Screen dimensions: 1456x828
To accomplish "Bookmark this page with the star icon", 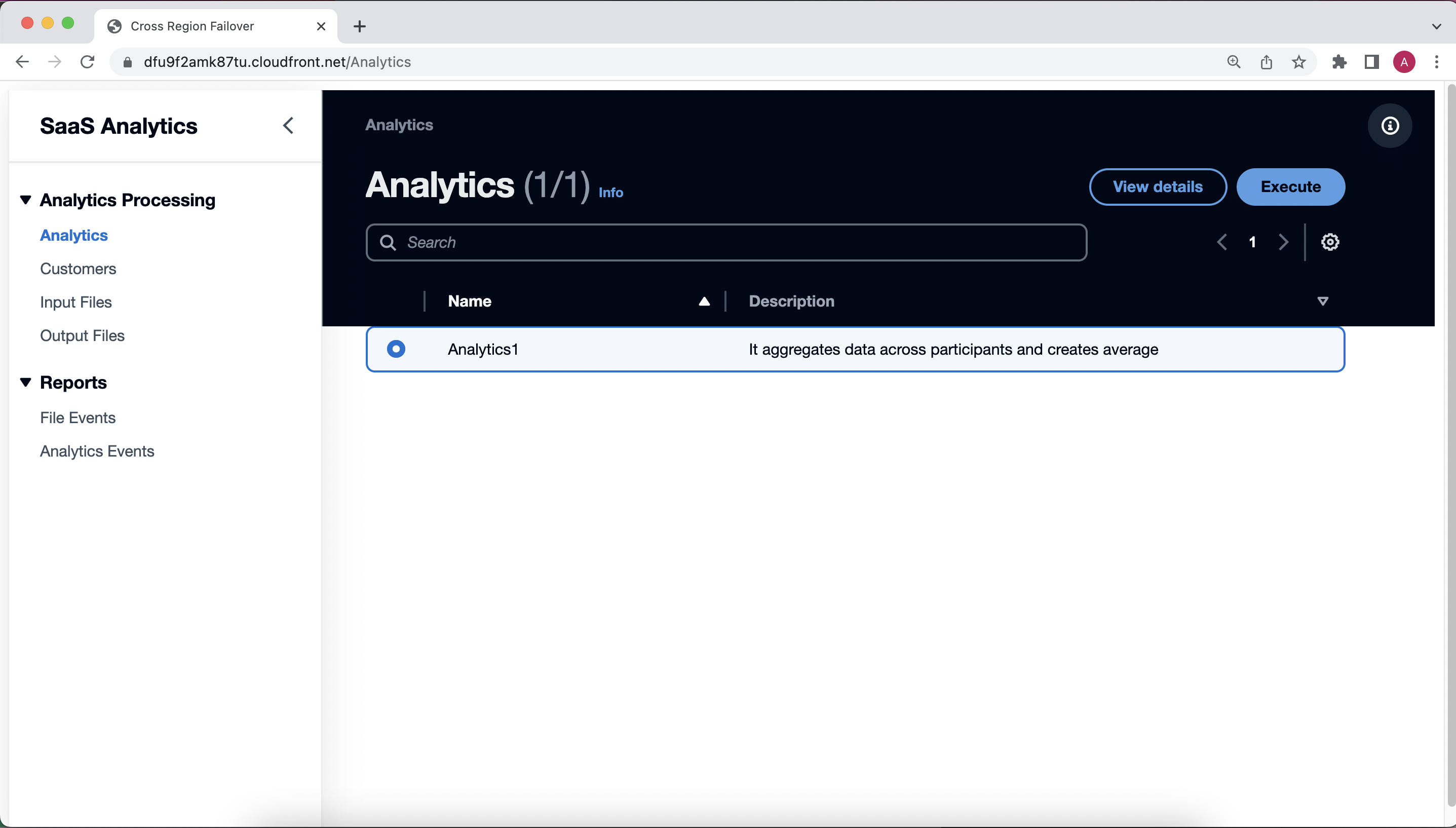I will pyautogui.click(x=1298, y=62).
